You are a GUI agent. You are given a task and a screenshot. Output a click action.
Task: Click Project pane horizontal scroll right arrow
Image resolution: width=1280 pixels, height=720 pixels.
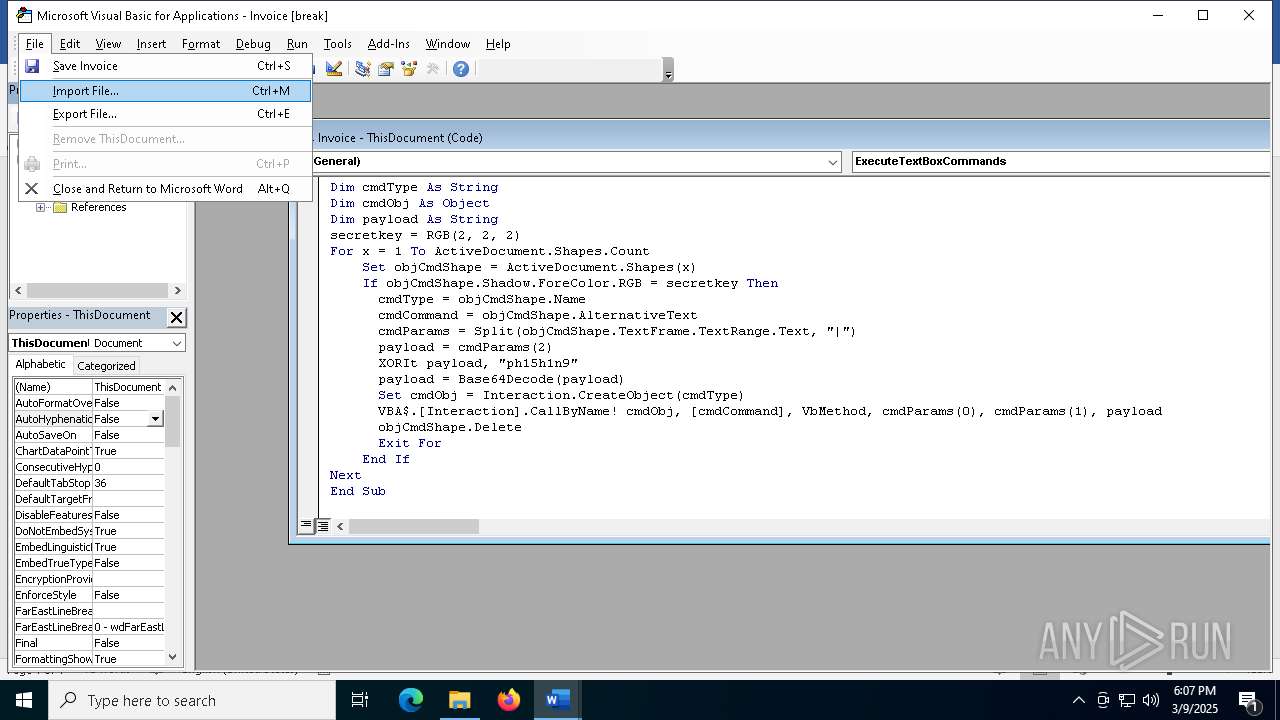click(x=178, y=291)
